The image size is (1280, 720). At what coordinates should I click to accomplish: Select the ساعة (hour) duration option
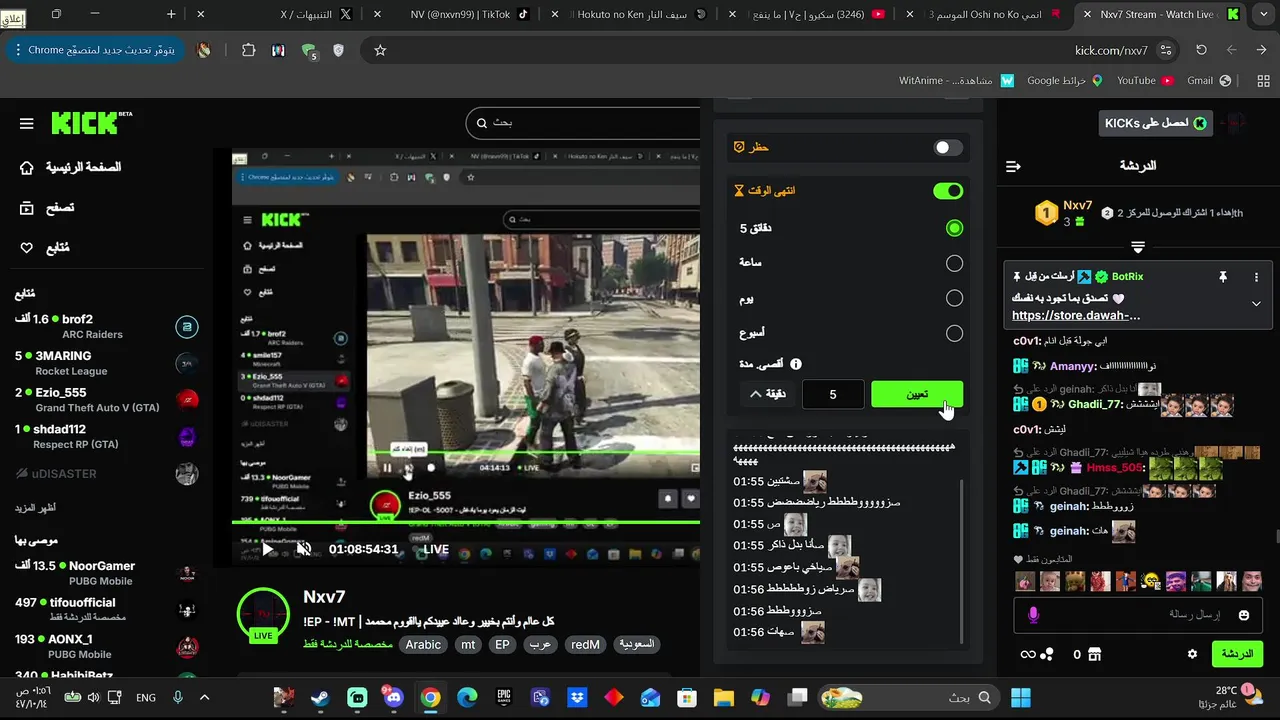[954, 263]
